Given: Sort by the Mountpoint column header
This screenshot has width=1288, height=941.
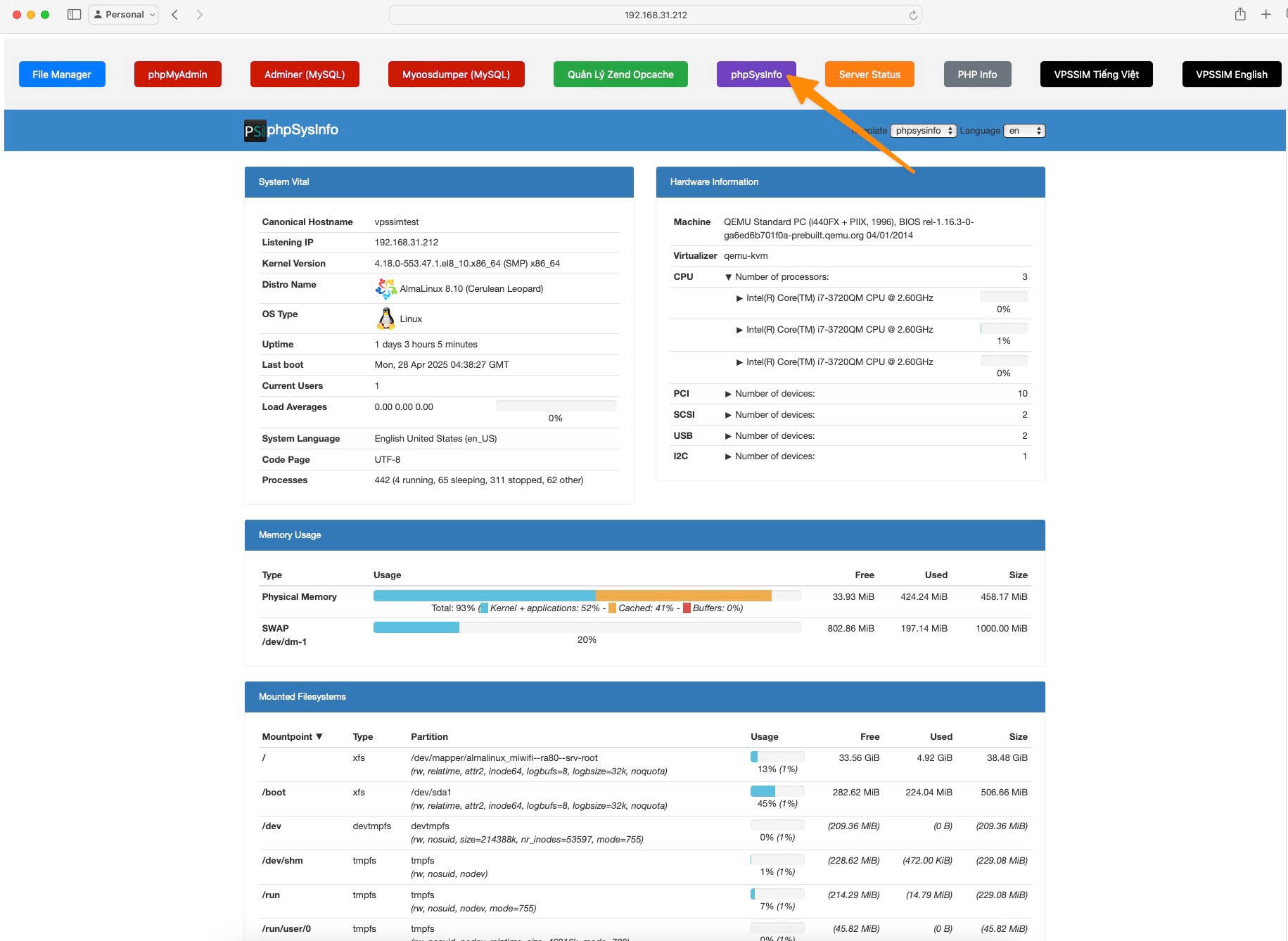Looking at the screenshot, I should click(292, 736).
